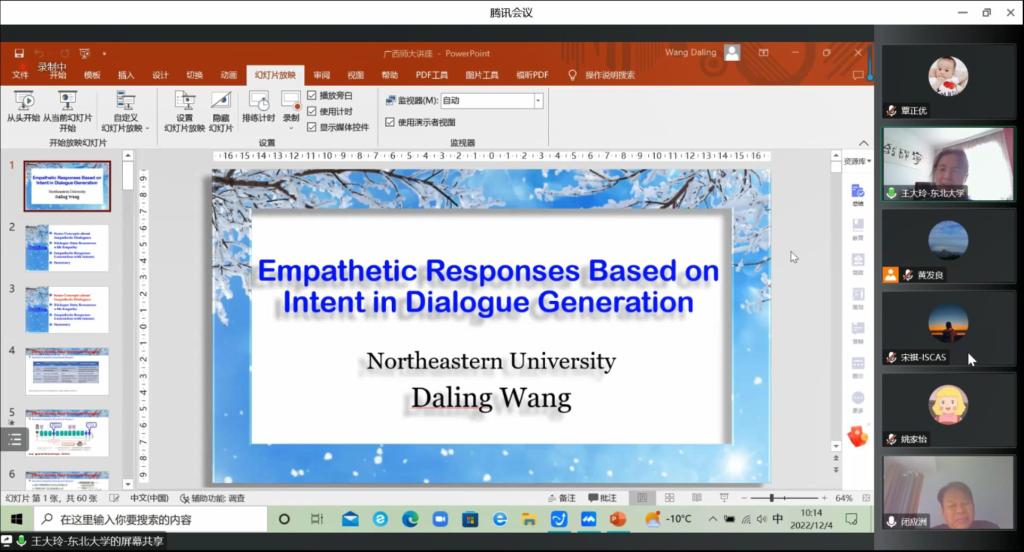Open the Mail app from the taskbar
This screenshot has height=552, width=1024.
tap(350, 519)
